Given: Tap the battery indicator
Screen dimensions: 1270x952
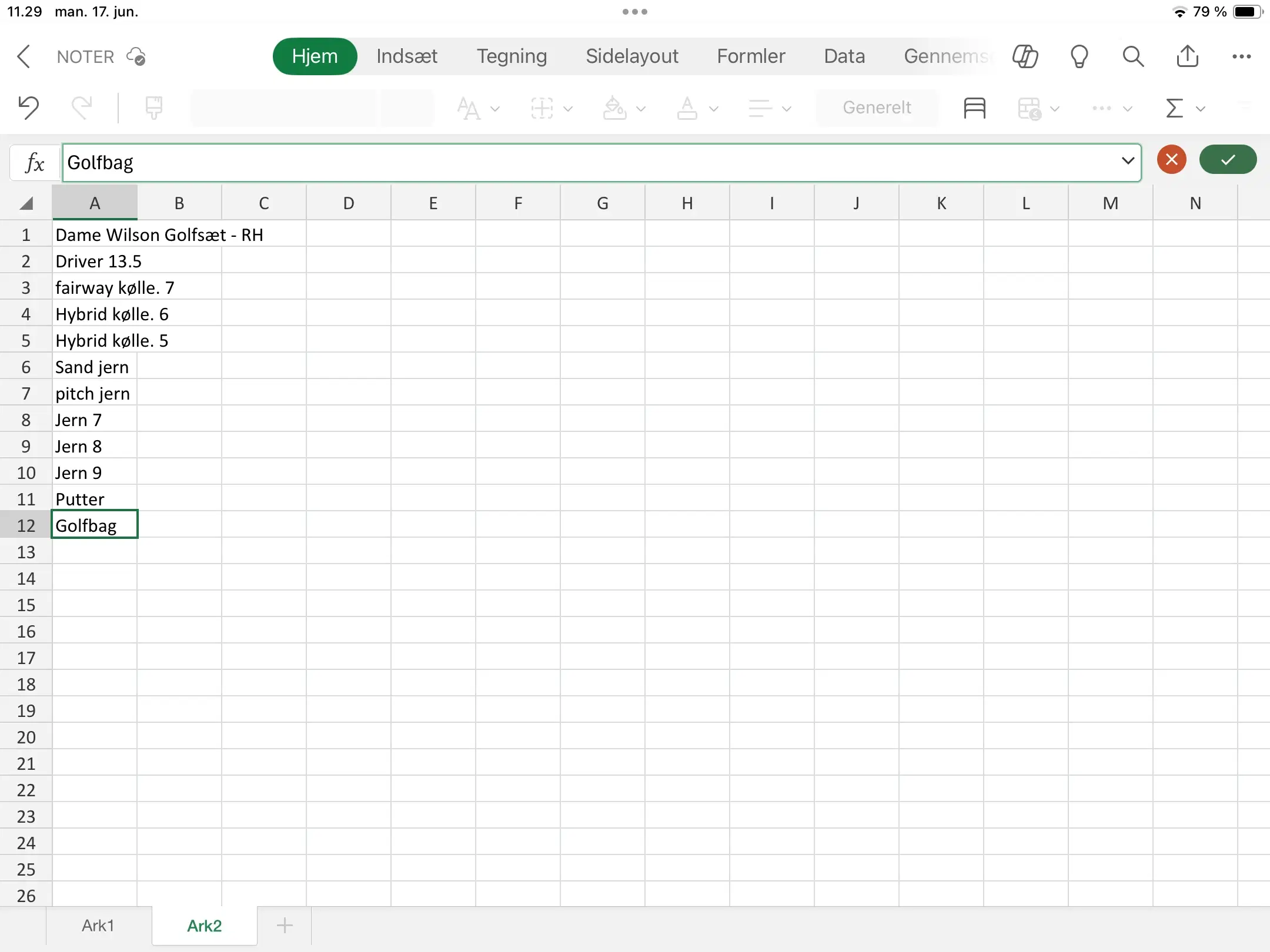Looking at the screenshot, I should pyautogui.click(x=1248, y=12).
